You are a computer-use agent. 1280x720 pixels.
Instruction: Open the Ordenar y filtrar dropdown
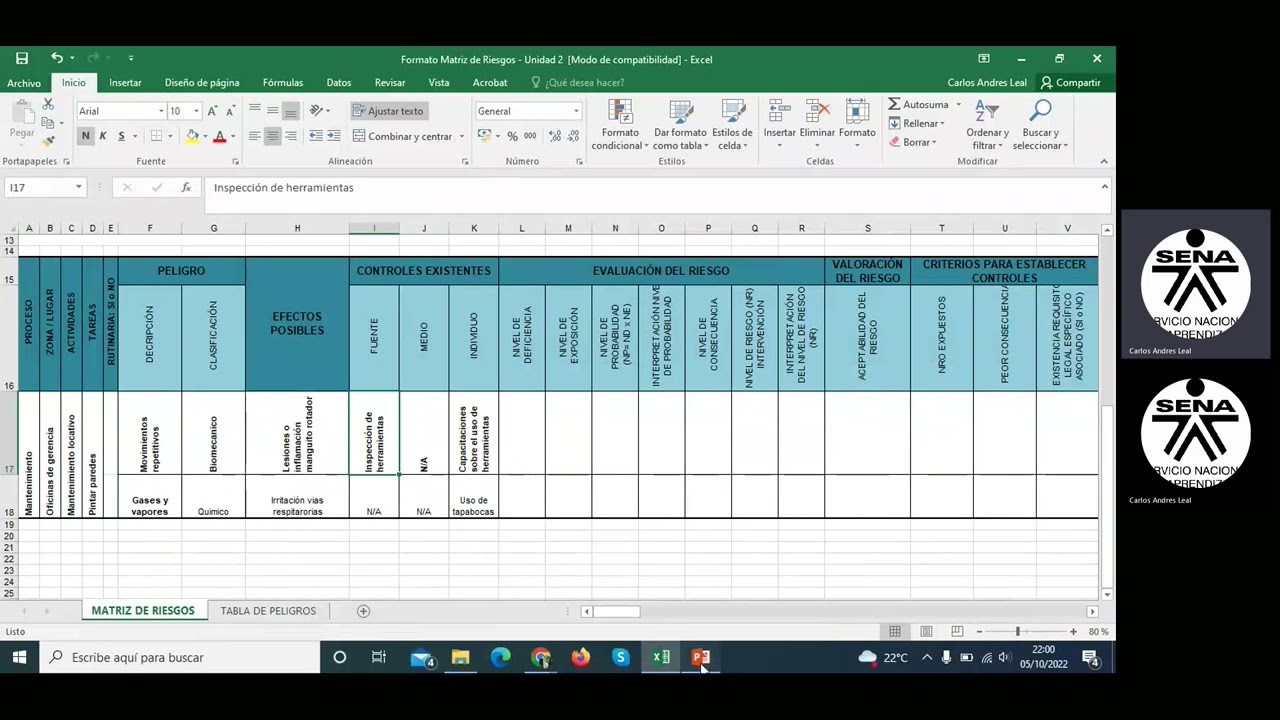pos(987,126)
